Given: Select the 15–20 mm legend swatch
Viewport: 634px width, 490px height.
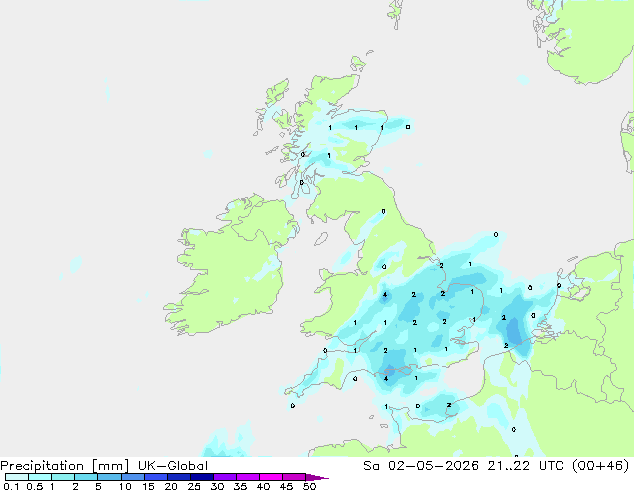Looking at the screenshot, I should (155, 477).
